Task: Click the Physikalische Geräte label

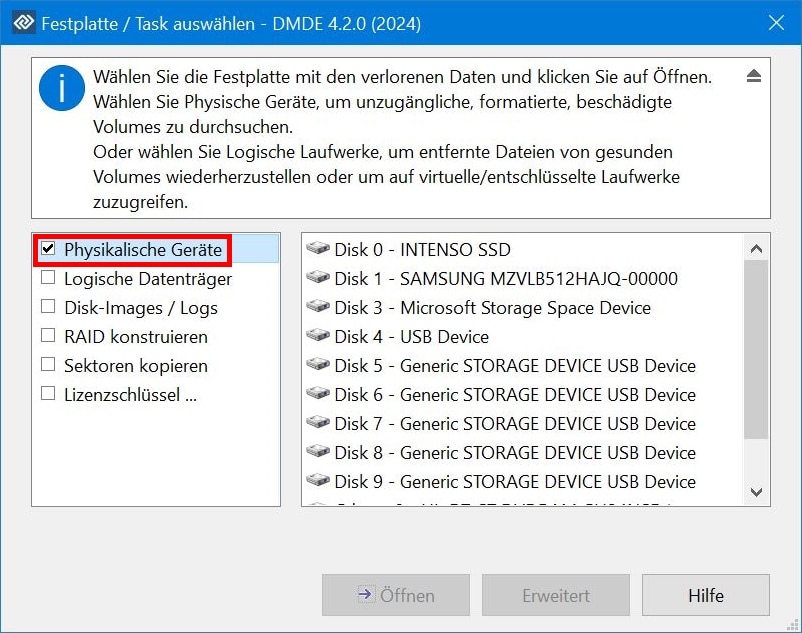Action: coord(143,250)
